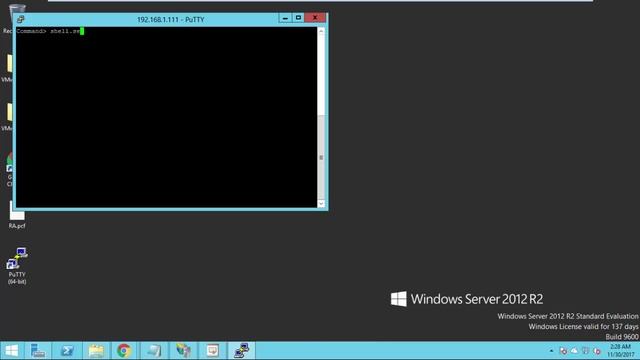The width and height of the screenshot is (640, 360).
Task: Open the taskbar clock showing 2:28 AM
Action: click(620, 351)
